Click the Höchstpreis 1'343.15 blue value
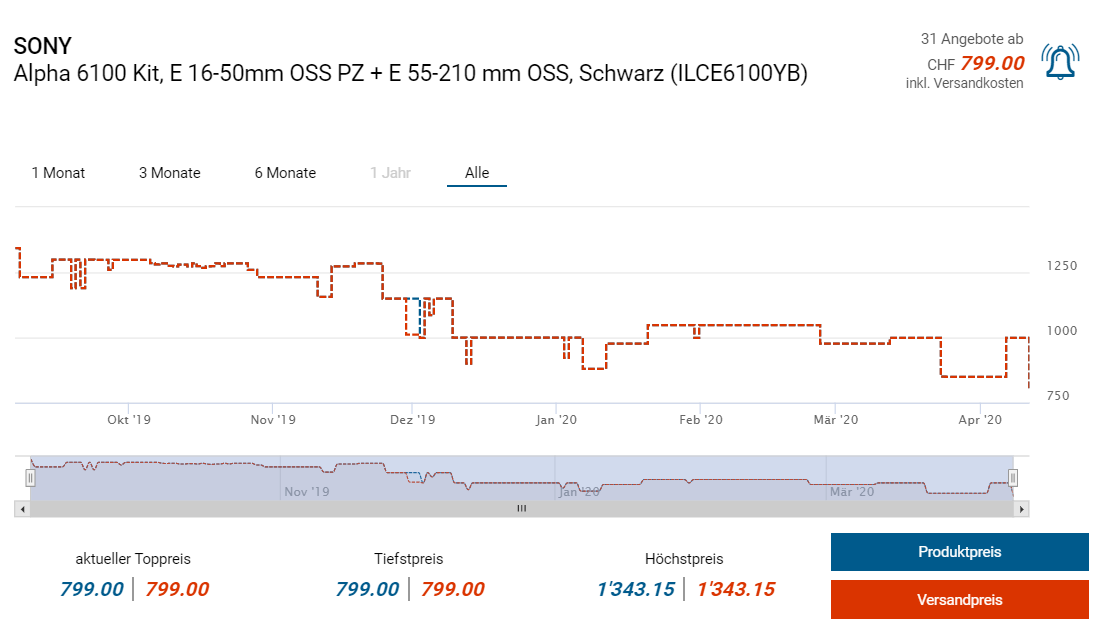This screenshot has width=1097, height=626. tap(635, 589)
